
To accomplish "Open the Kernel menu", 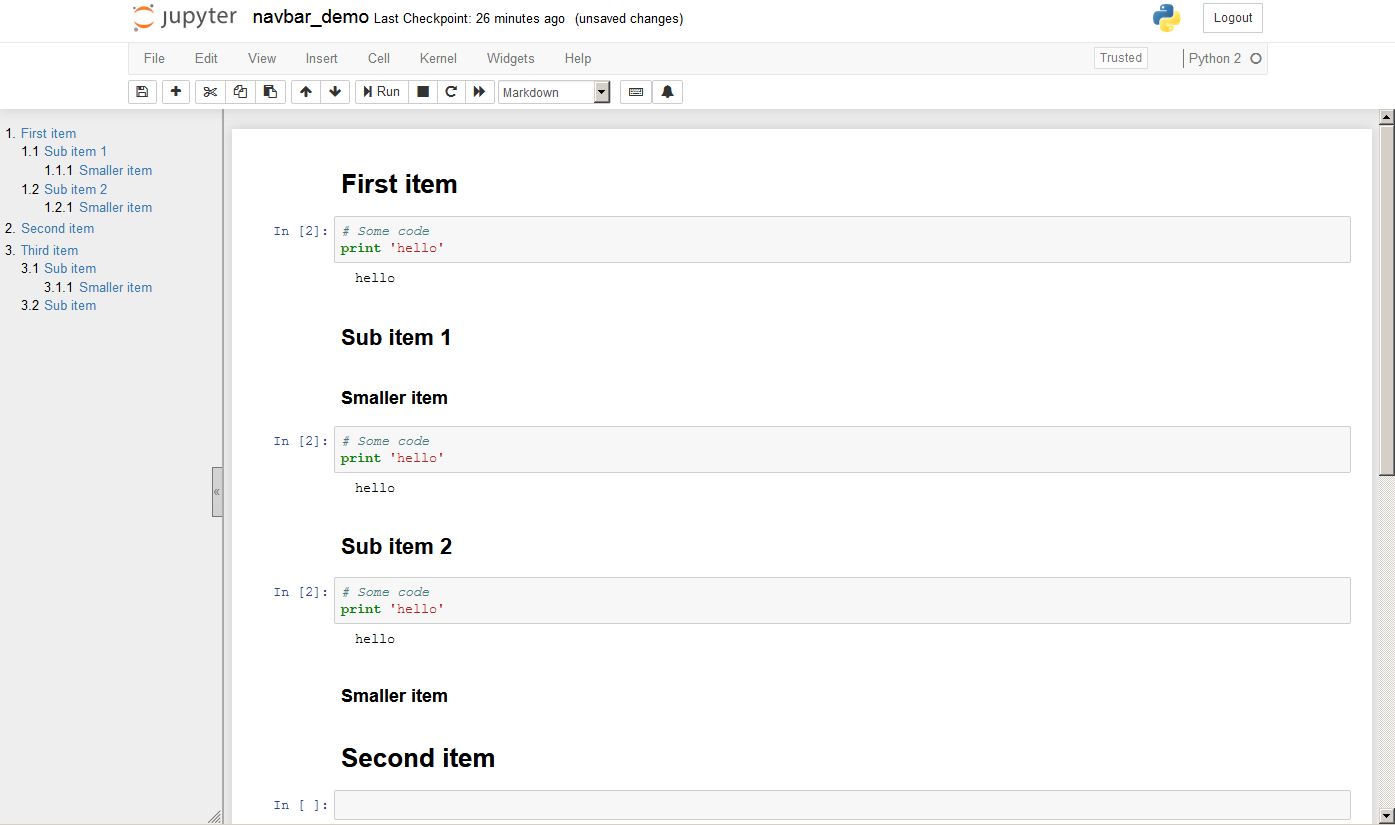I will 438,58.
